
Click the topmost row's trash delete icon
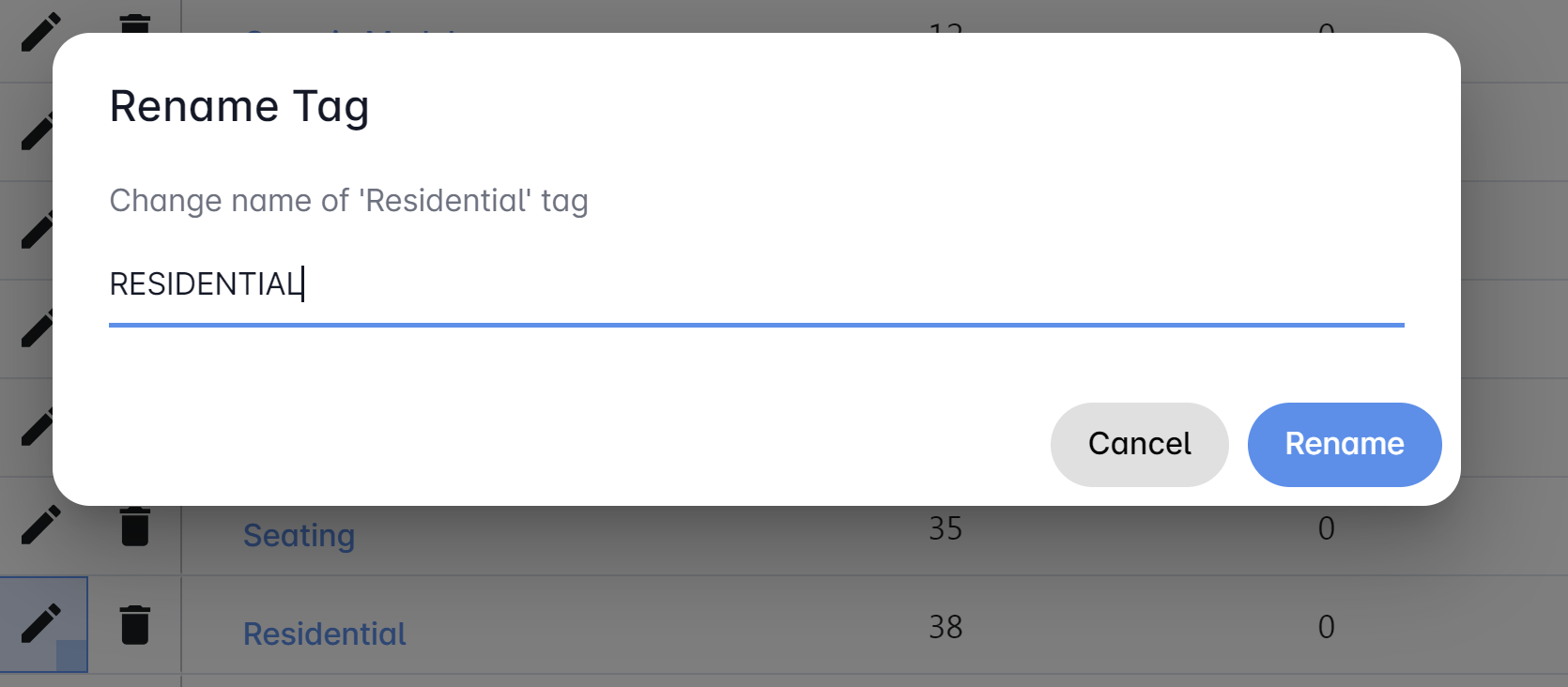coord(135,23)
